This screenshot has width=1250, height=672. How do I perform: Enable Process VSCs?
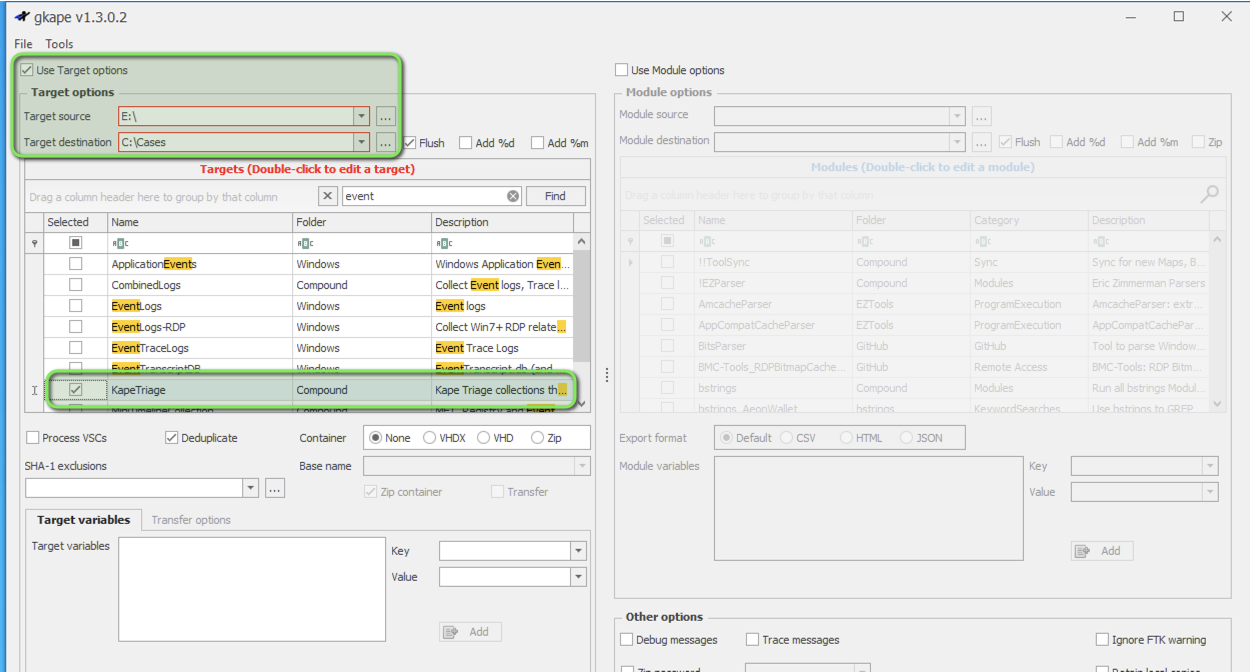33,438
